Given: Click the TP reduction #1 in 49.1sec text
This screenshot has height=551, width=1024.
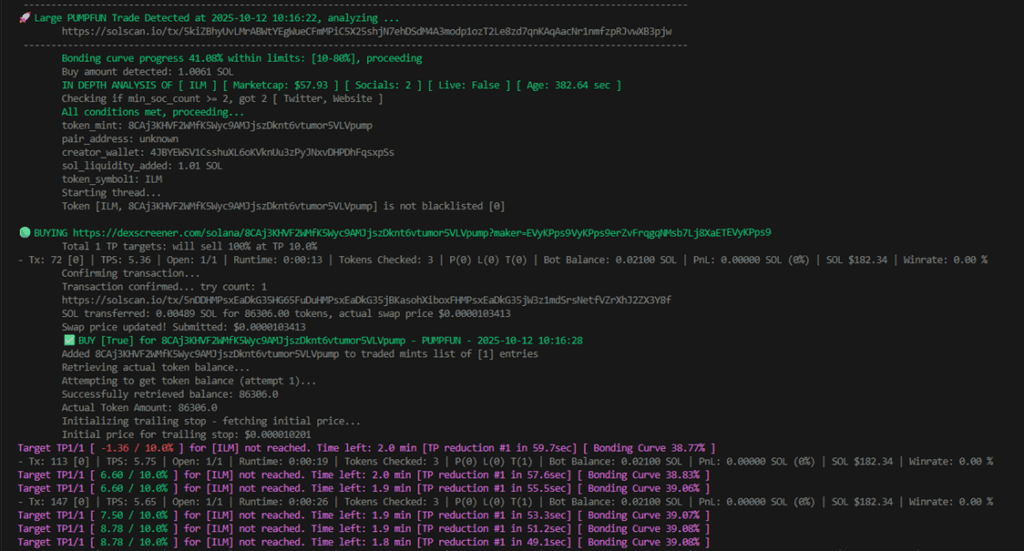Looking at the screenshot, I should (x=492, y=542).
